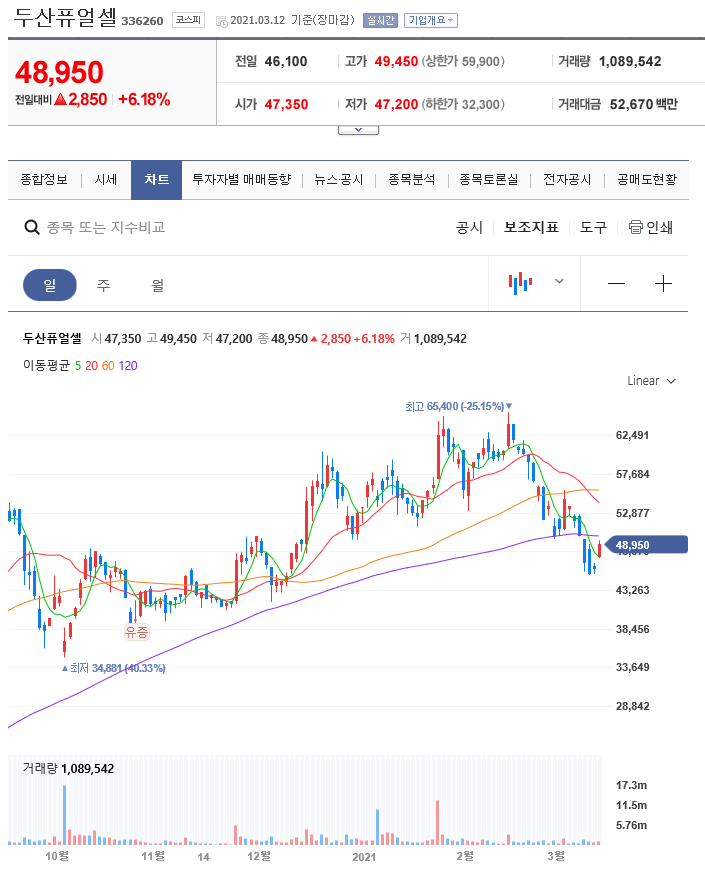Click the 3월 date axis label

556,856
